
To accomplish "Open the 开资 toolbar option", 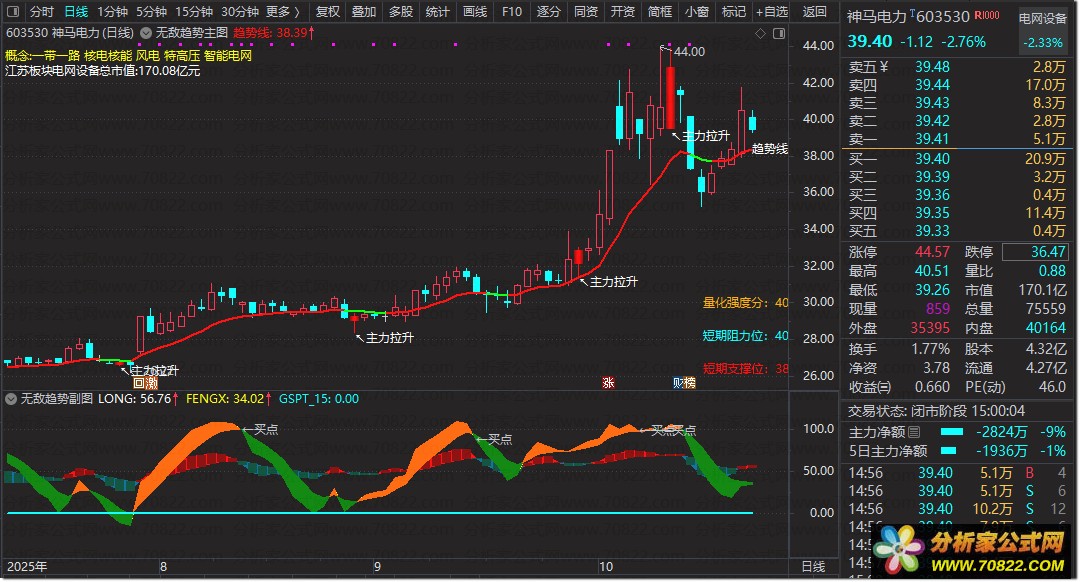I will 623,12.
